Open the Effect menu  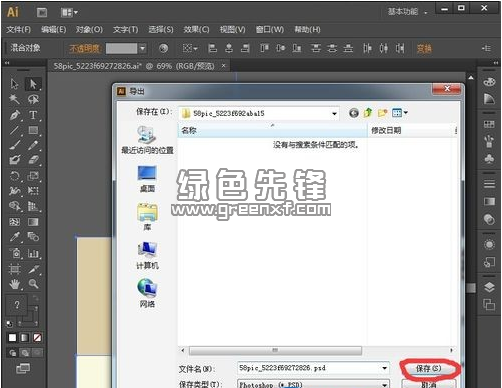point(196,30)
